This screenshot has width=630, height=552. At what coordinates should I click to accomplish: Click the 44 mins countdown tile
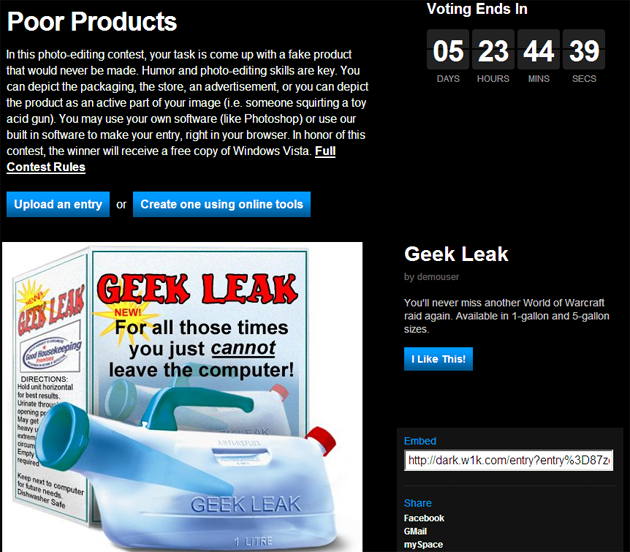pos(539,50)
